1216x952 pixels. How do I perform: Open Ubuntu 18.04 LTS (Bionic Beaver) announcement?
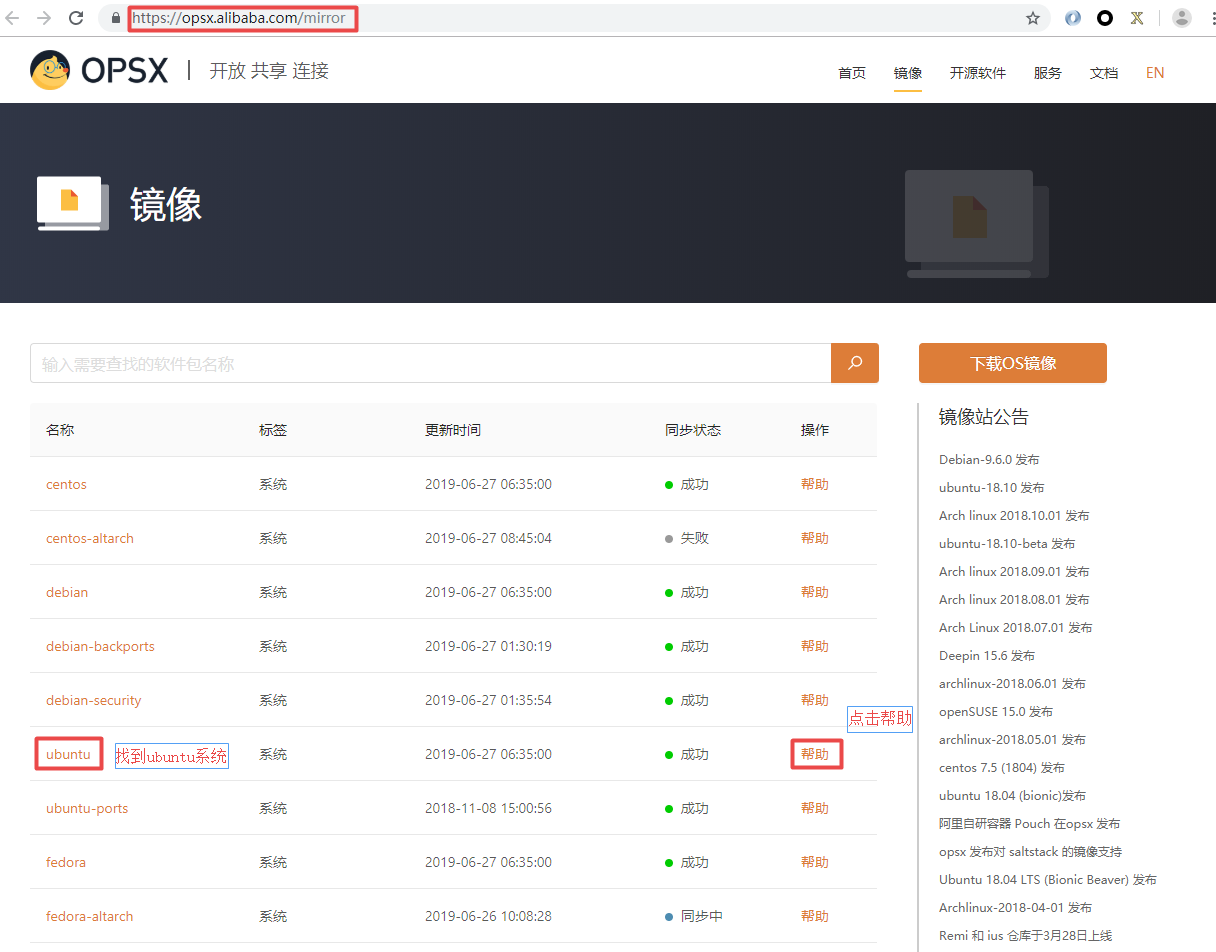click(x=1048, y=880)
